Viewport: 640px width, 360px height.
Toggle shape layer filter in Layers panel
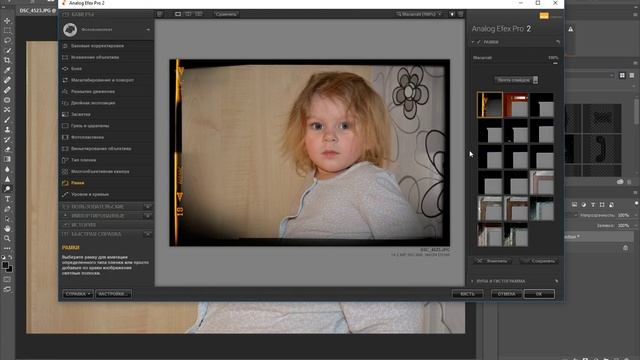pos(602,204)
